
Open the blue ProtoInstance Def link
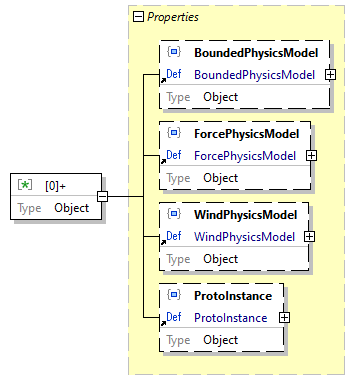231,318
